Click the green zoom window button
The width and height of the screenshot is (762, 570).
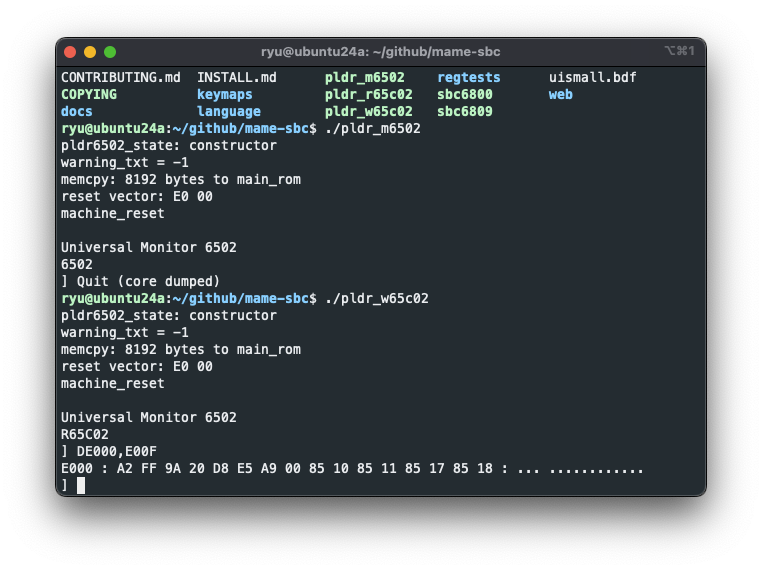point(110,52)
